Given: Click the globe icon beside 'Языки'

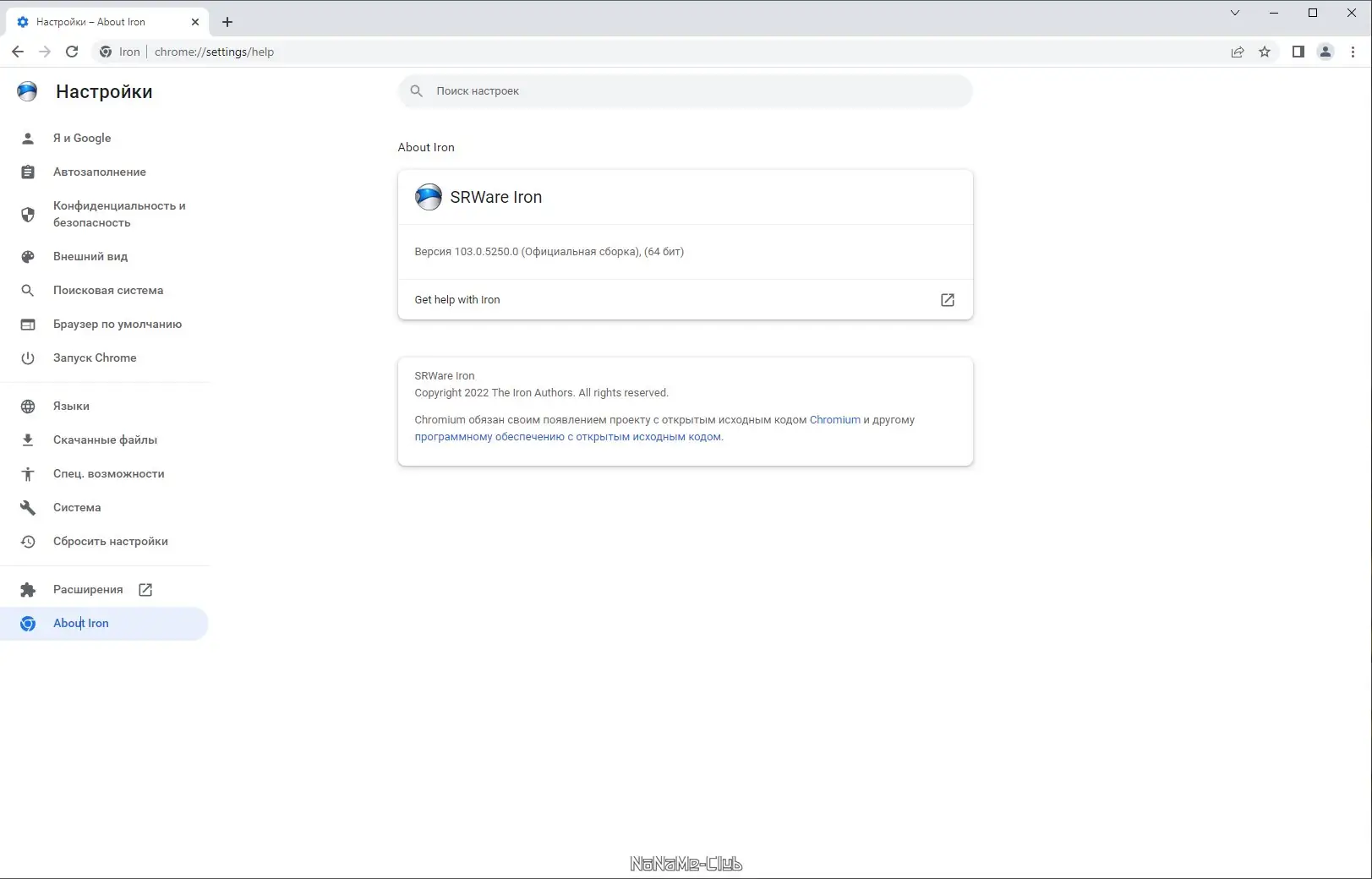Looking at the screenshot, I should pyautogui.click(x=28, y=406).
